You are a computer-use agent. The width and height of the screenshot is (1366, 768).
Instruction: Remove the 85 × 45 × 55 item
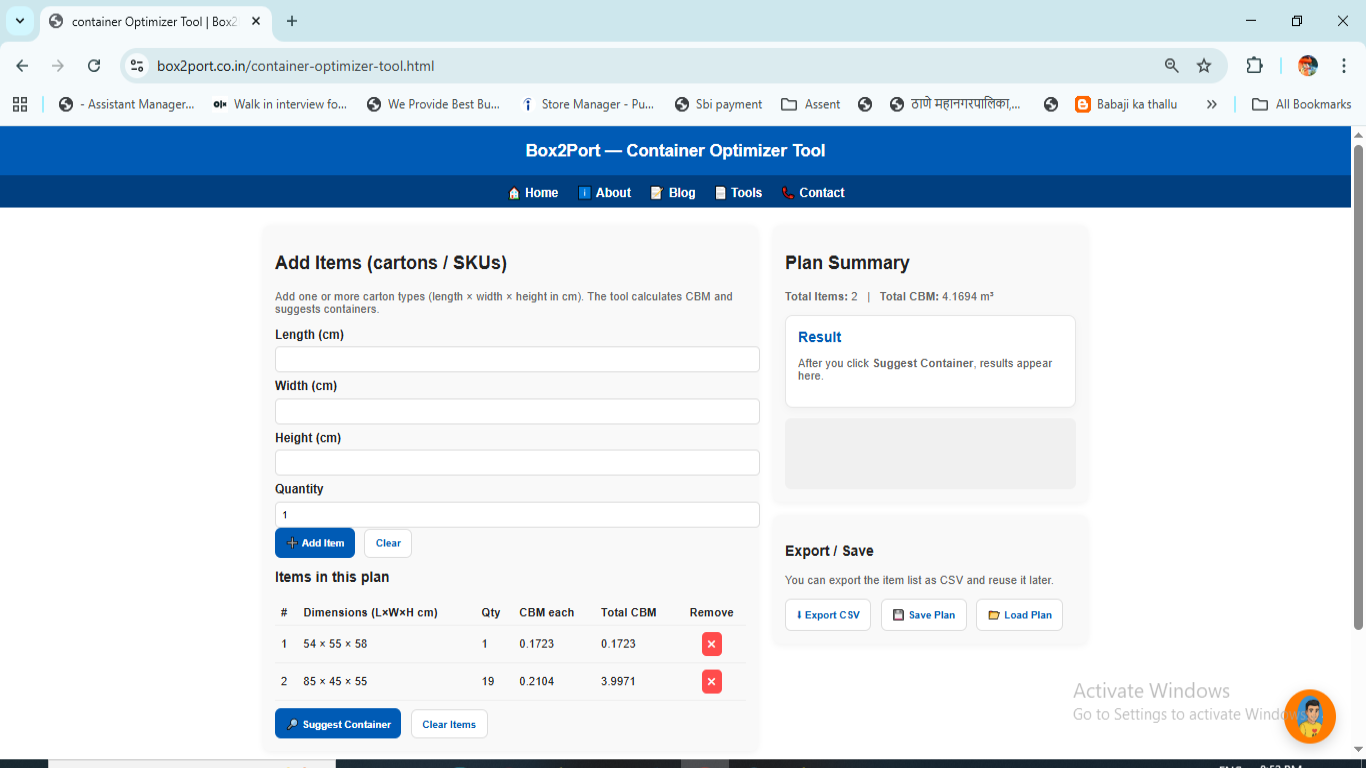pyautogui.click(x=712, y=682)
